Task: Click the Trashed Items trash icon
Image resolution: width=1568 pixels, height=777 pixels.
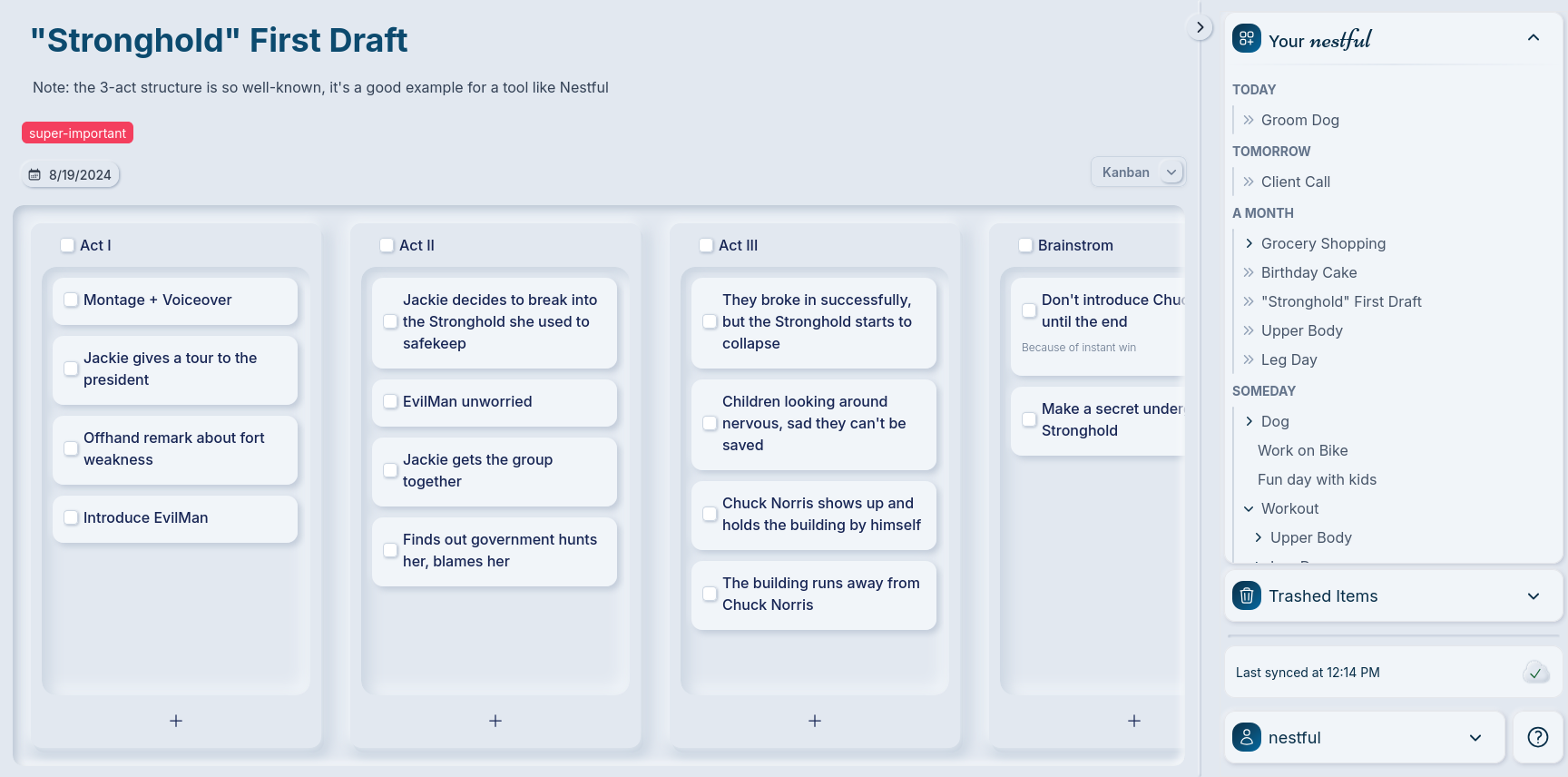Action: coord(1247,595)
